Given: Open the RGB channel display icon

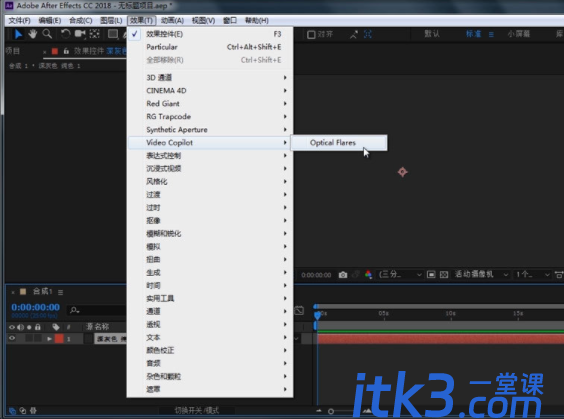Looking at the screenshot, I should tap(368, 275).
